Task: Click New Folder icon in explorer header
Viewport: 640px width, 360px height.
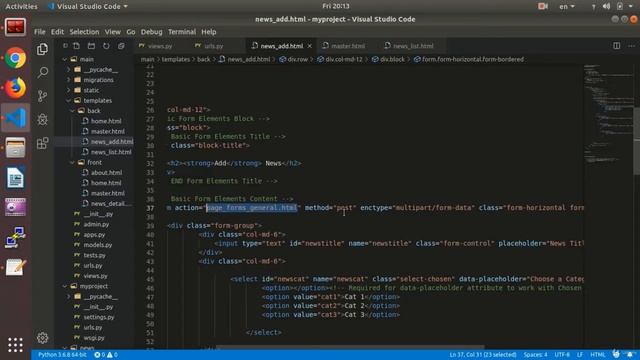Action: [91, 46]
